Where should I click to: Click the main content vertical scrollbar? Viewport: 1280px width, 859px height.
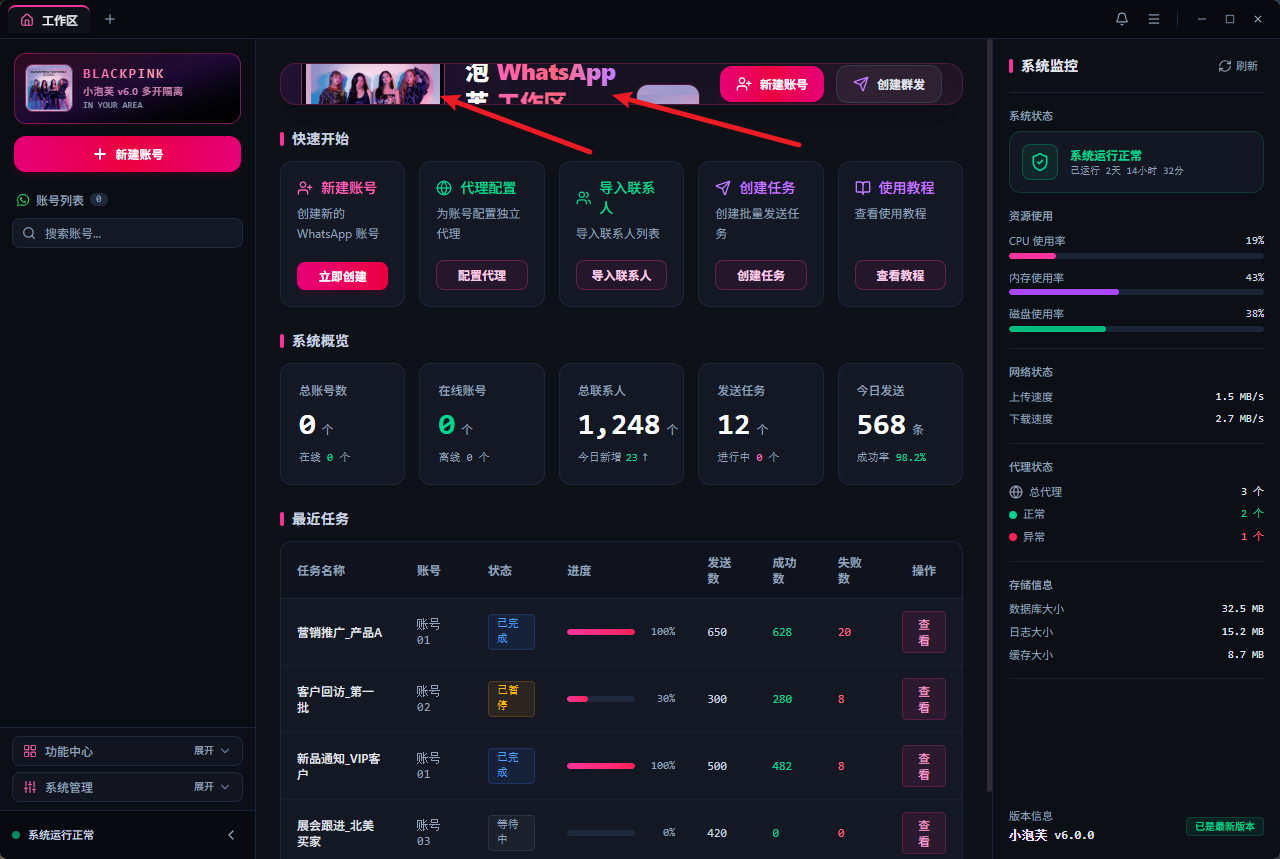coord(990,415)
